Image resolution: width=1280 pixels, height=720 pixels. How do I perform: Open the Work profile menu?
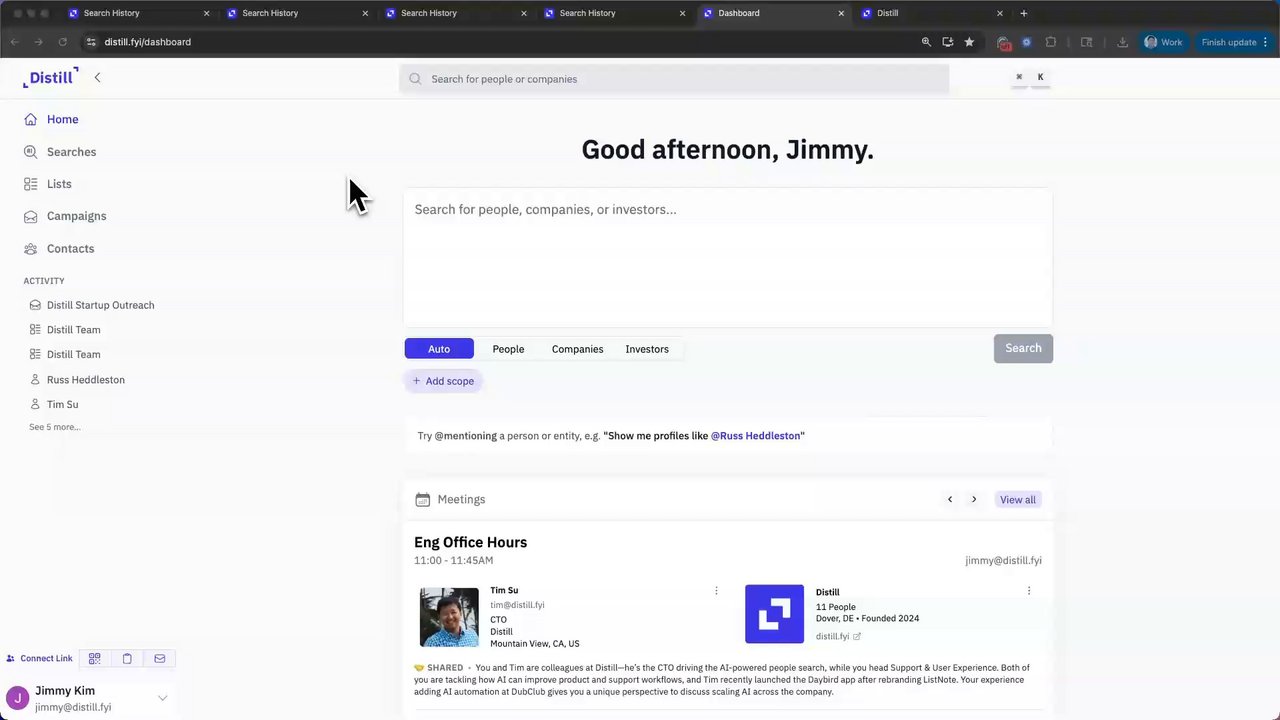[x=1164, y=42]
